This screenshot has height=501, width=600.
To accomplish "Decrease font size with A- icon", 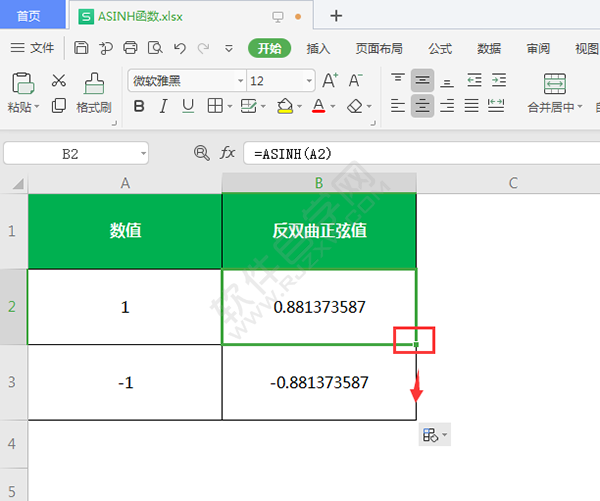I will click(x=355, y=80).
